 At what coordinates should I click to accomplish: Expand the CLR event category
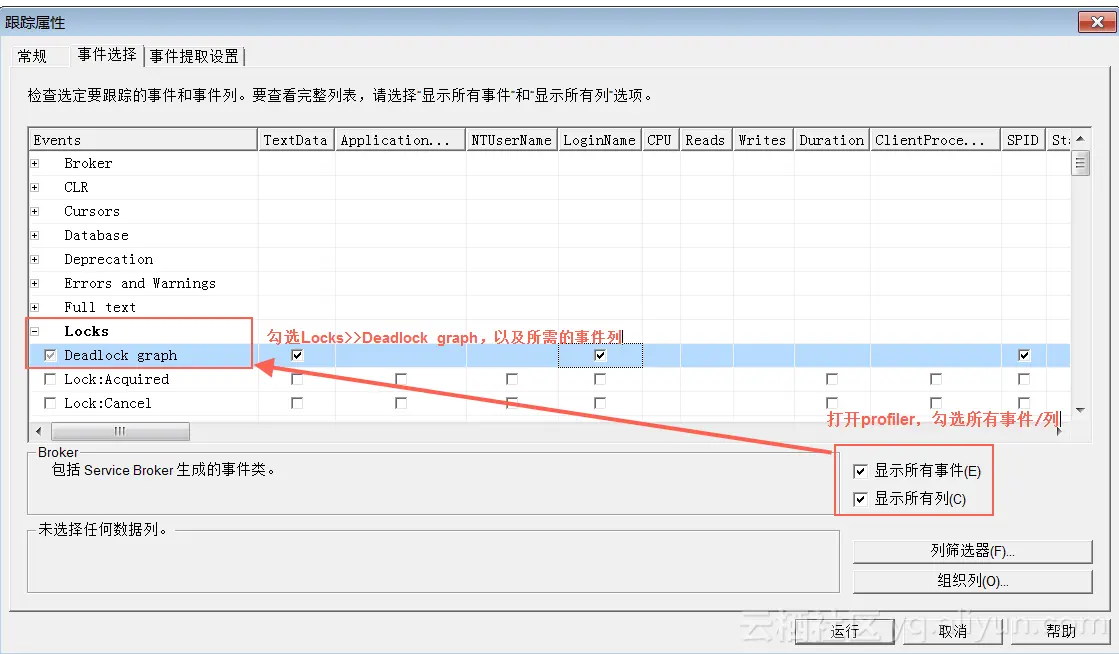(x=33, y=187)
